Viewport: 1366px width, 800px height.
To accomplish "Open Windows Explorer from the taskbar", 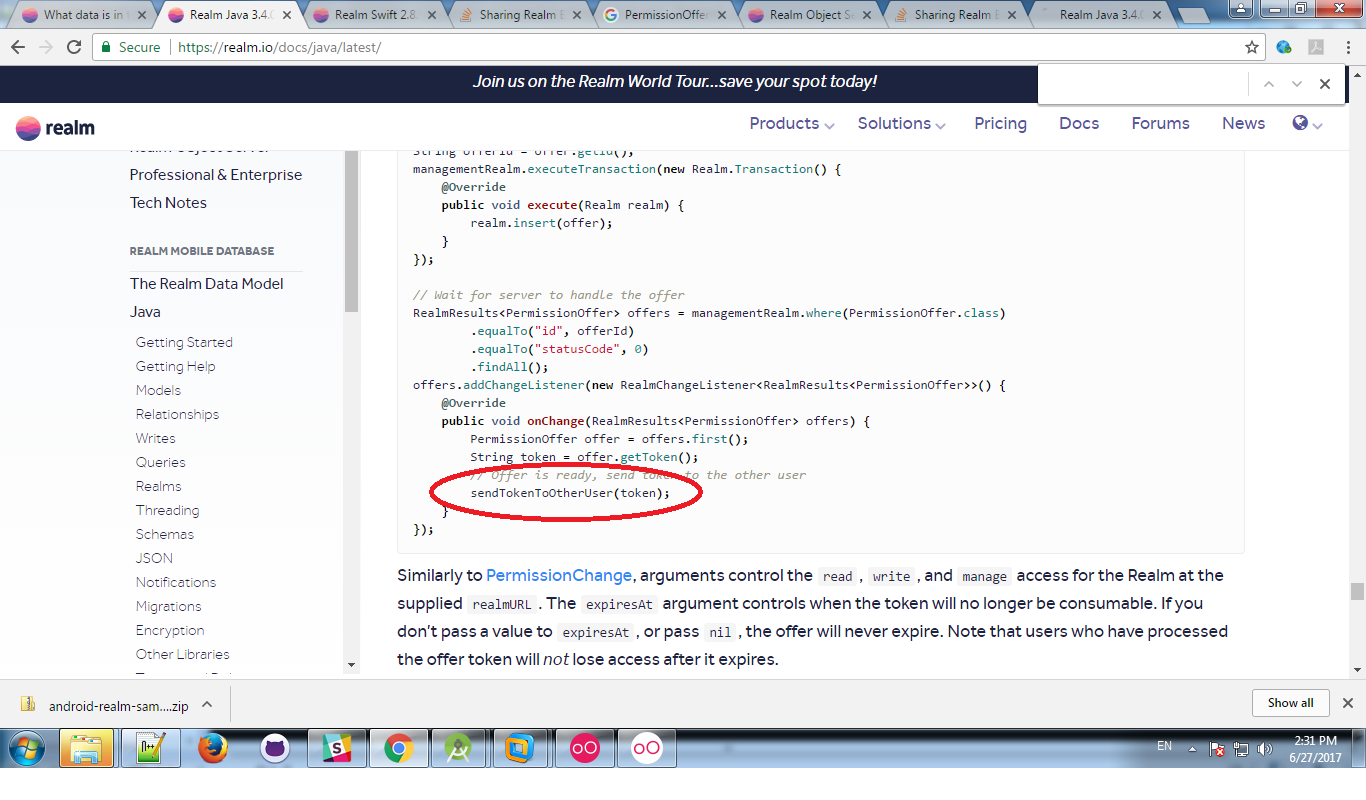I will click(86, 748).
